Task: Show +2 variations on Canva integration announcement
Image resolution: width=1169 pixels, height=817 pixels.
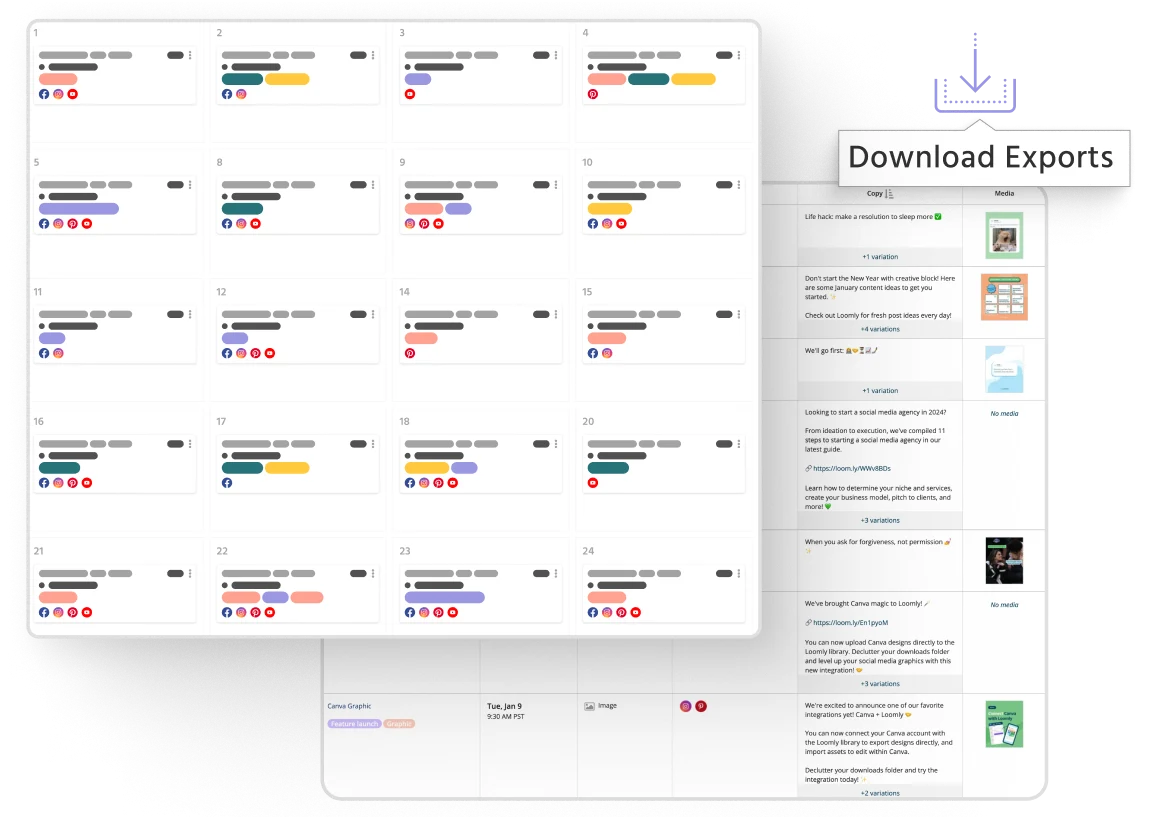Action: (878, 792)
